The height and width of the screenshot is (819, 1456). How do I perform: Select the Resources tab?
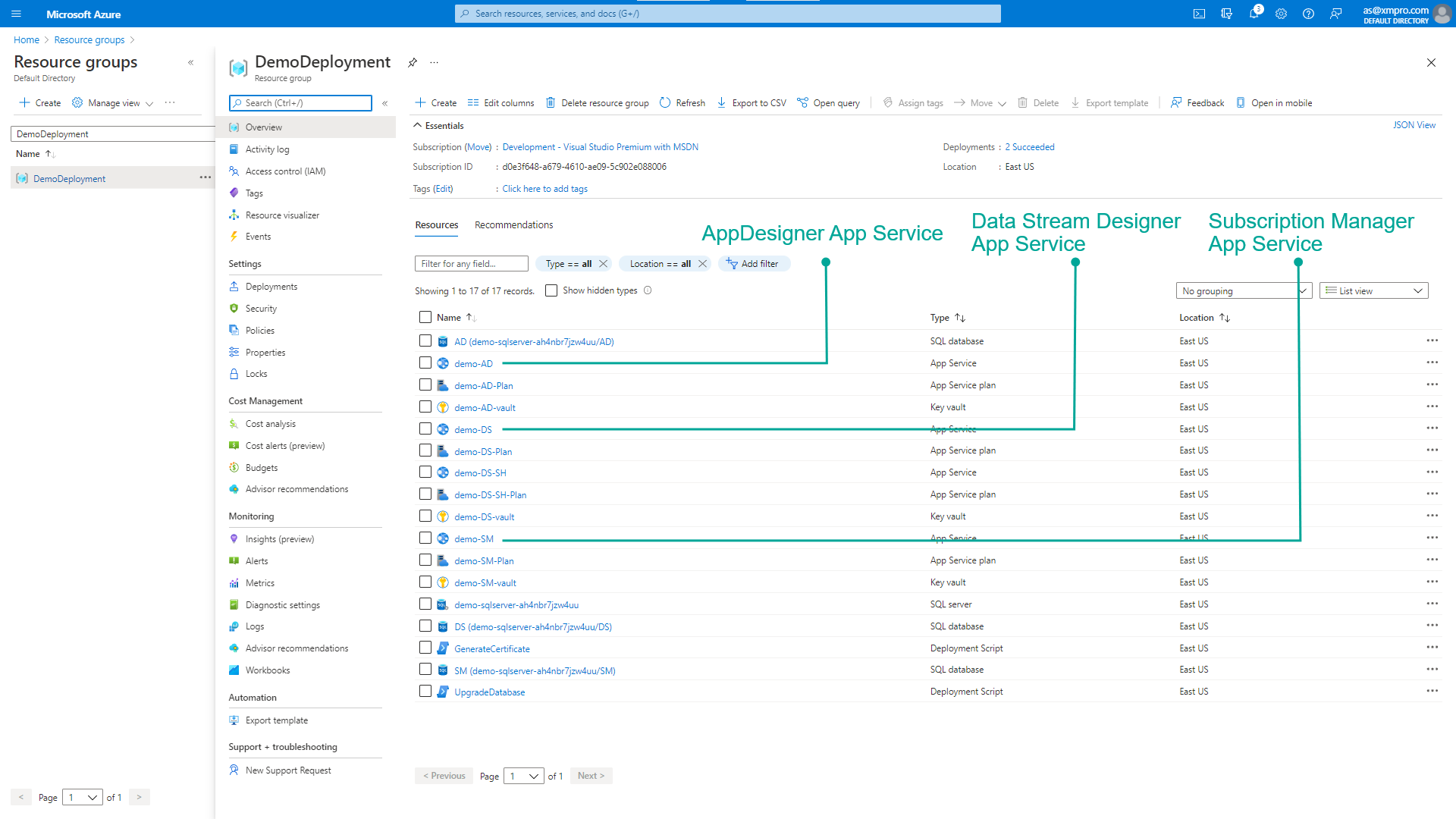pyautogui.click(x=437, y=225)
